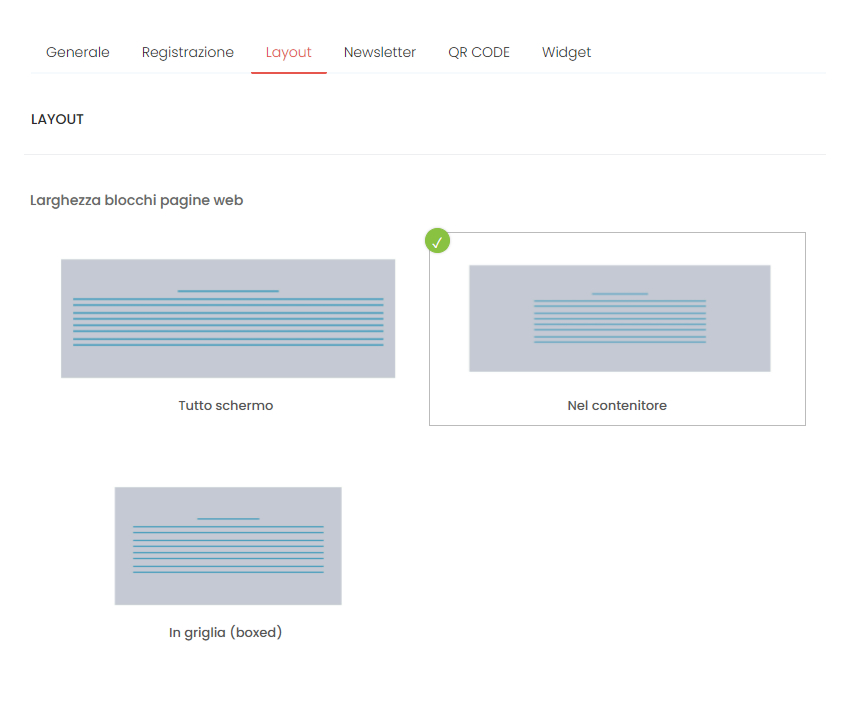Click the title line in Tutto schermo preview
Screen dimensions: 850x728
tap(228, 291)
